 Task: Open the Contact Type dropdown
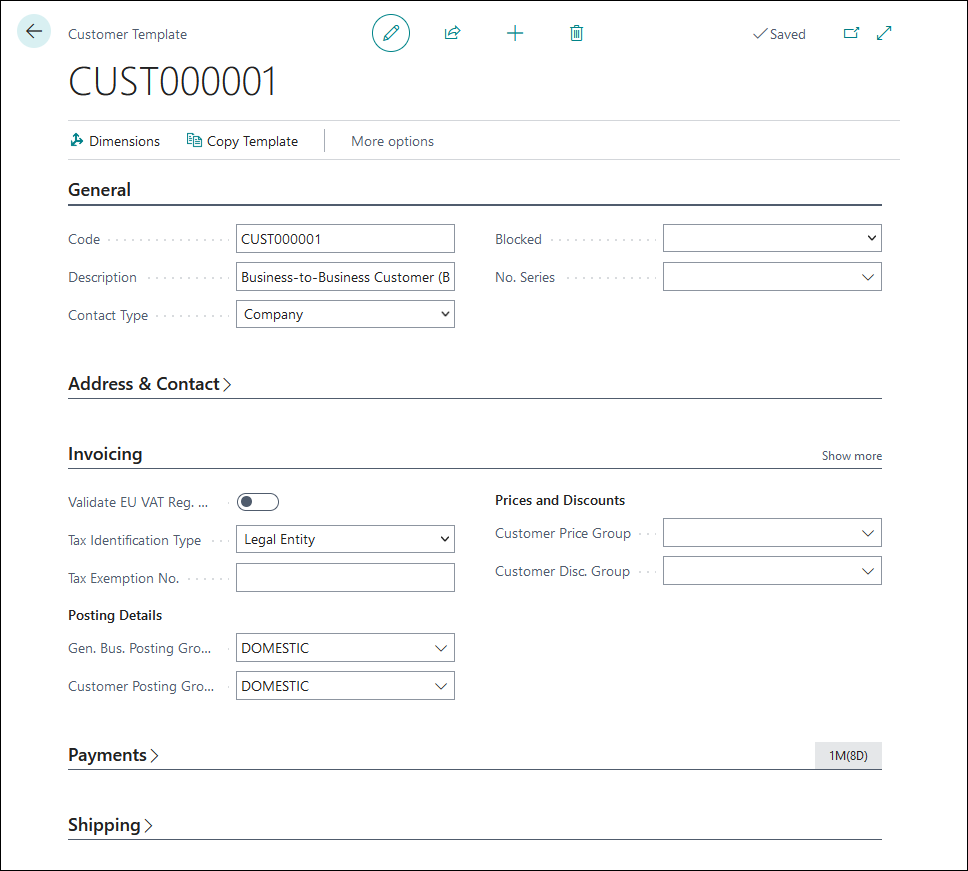tap(345, 314)
